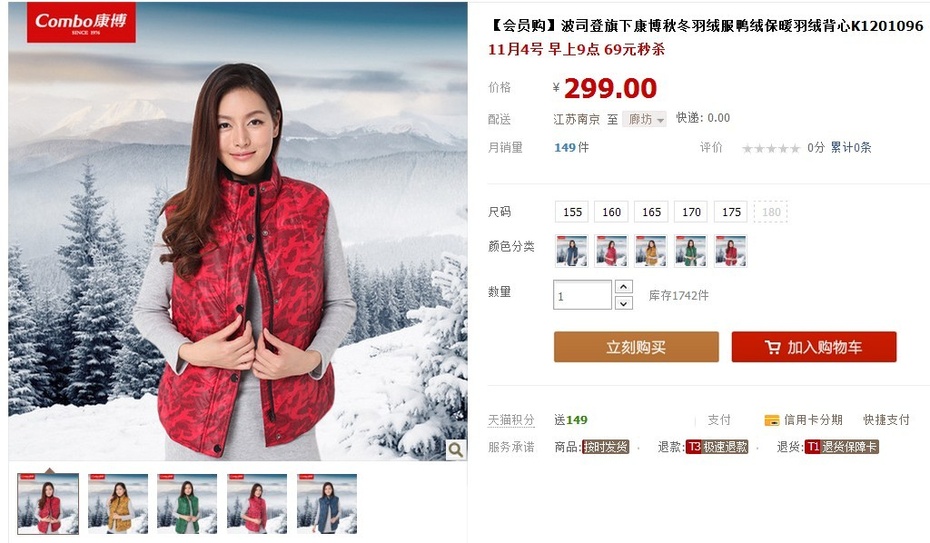This screenshot has height=543, width=930.
Task: Click 加入购物车 add to cart button
Action: click(814, 347)
